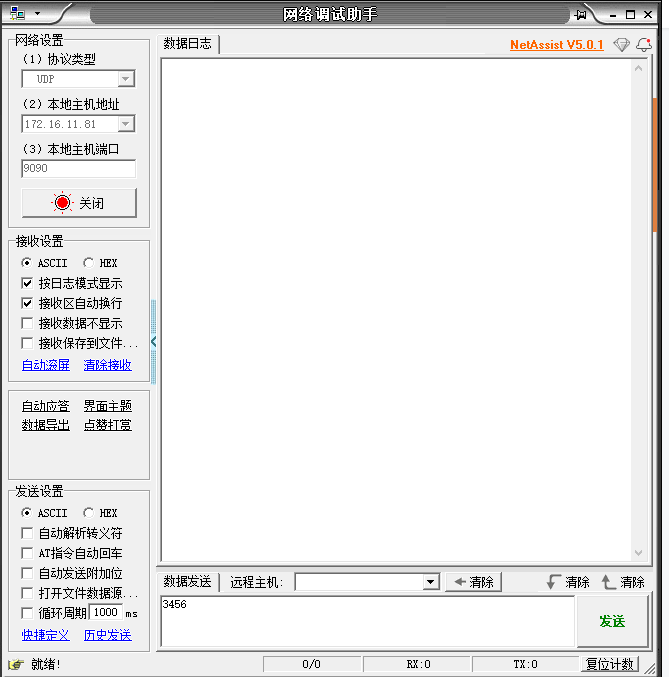The image size is (669, 677).
Task: Select the 数据发送 tab
Action: (188, 582)
